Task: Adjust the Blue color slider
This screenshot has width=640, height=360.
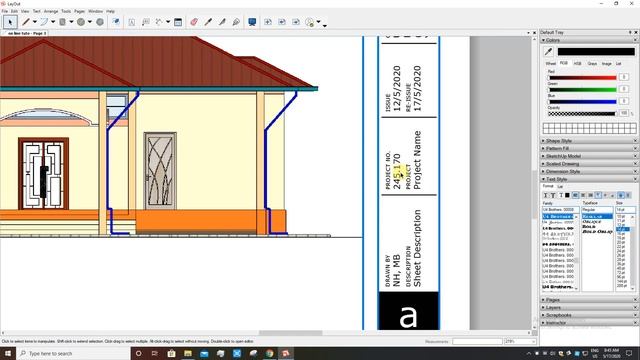Action: [582, 101]
